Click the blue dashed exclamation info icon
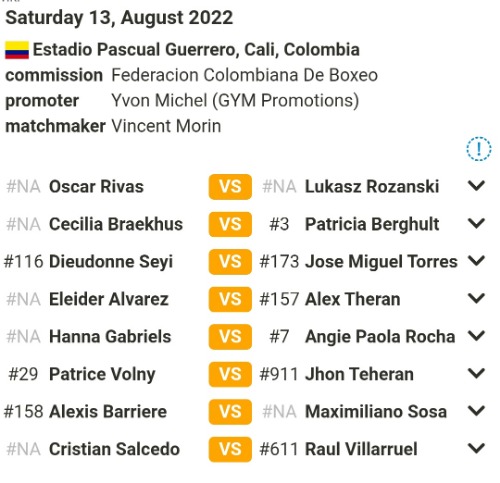 [478, 149]
